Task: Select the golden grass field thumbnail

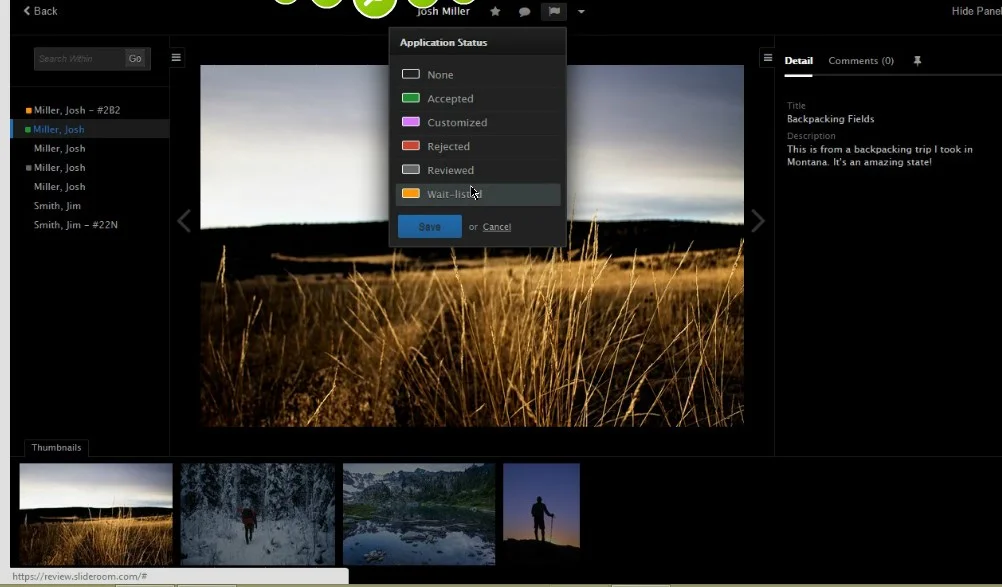Action: [x=96, y=514]
